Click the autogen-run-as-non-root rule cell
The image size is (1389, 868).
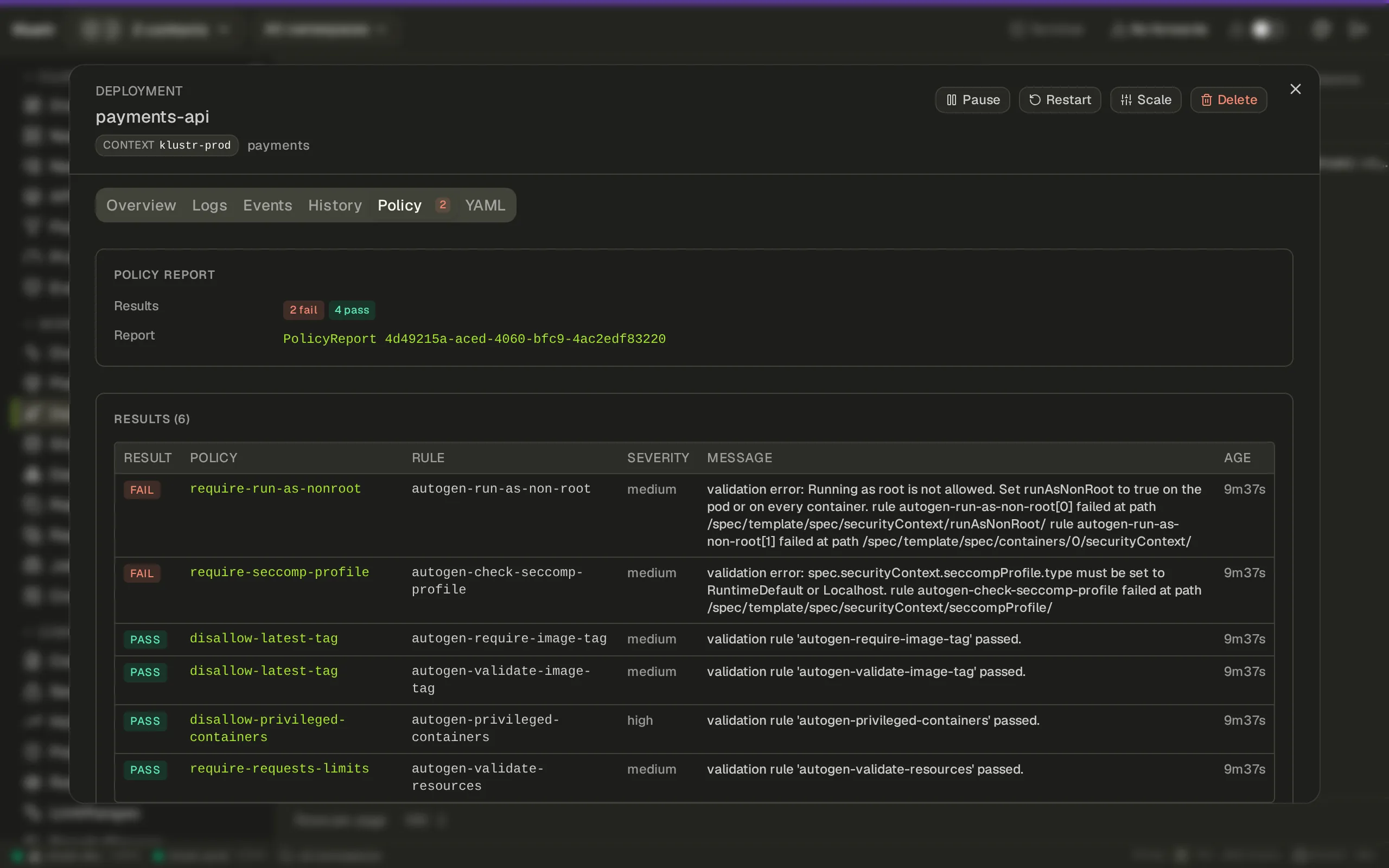tap(501, 489)
